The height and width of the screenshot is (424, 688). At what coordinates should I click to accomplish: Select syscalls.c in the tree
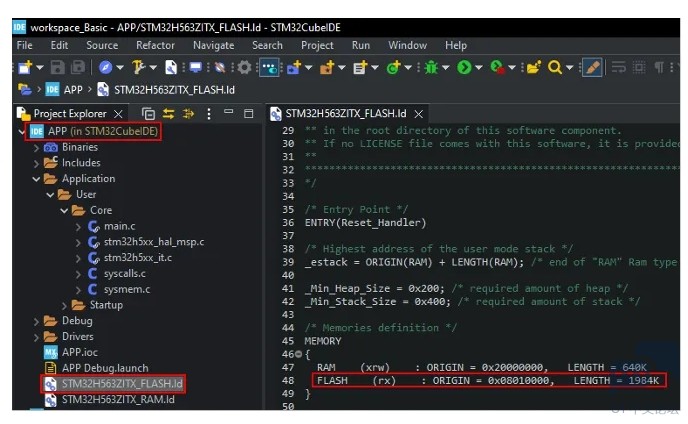coord(125,273)
